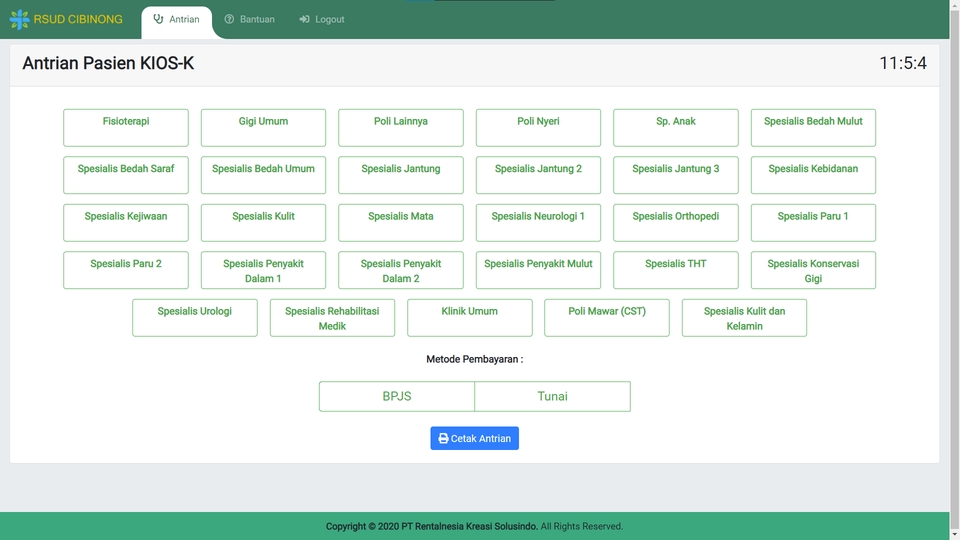Choose the Gigi Umum clinic
Viewport: 960px width, 540px height.
point(263,128)
